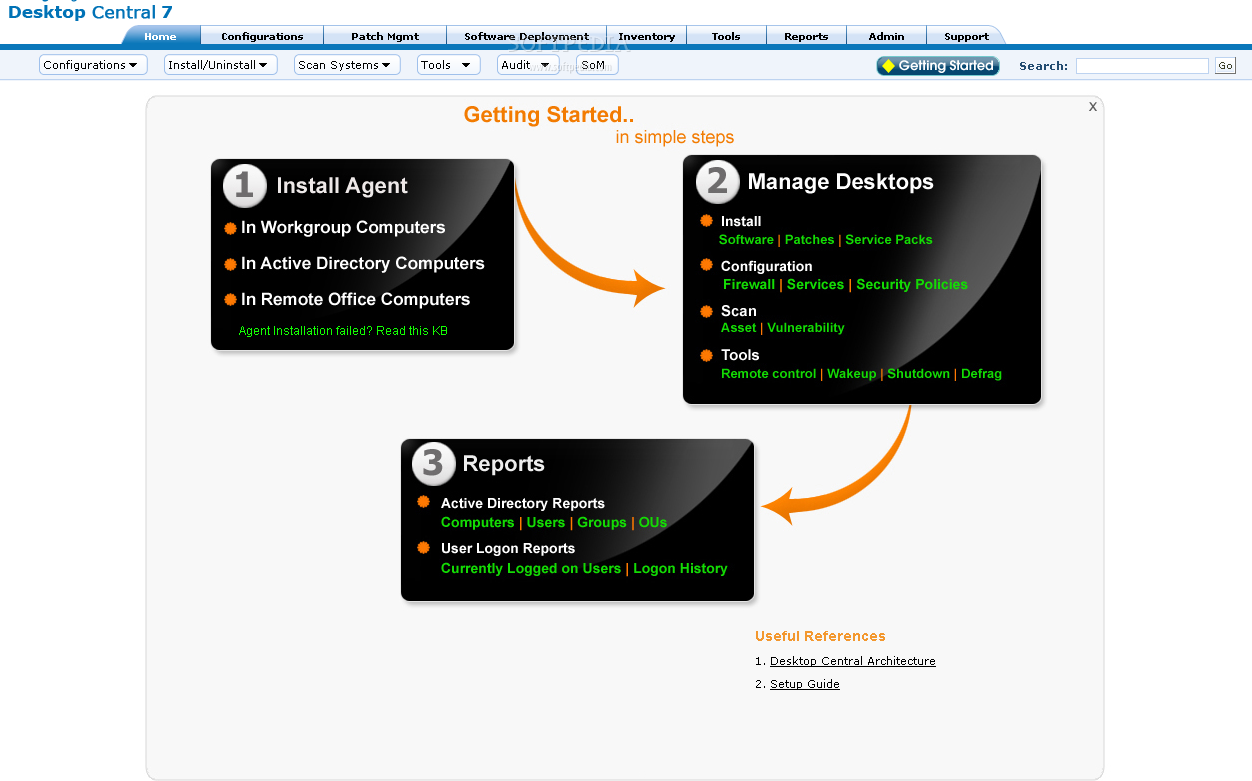
Task: Click the Groups report link
Action: pyautogui.click(x=602, y=523)
